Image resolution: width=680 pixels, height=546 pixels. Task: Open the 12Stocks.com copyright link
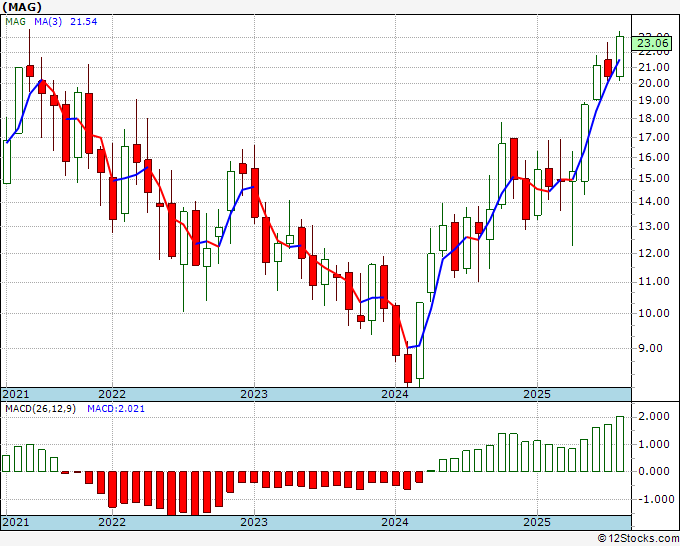[x=638, y=539]
